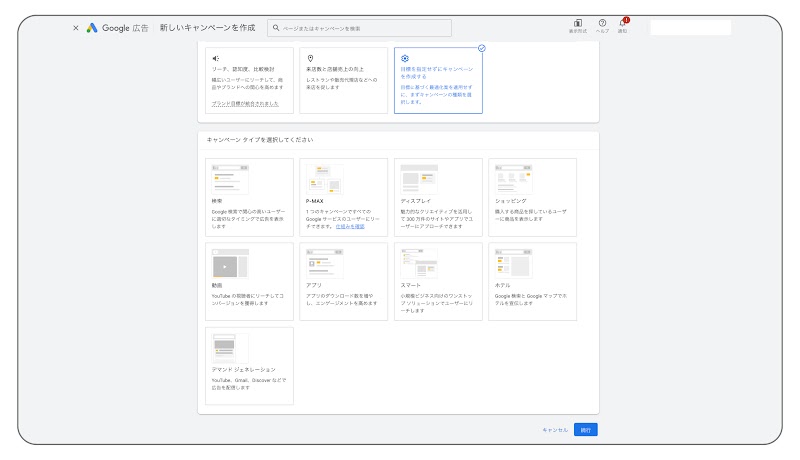Image resolution: width=800 pixels, height=460 pixels.
Task: Toggle the selected checkmark on no-goal card
Action: (x=482, y=48)
